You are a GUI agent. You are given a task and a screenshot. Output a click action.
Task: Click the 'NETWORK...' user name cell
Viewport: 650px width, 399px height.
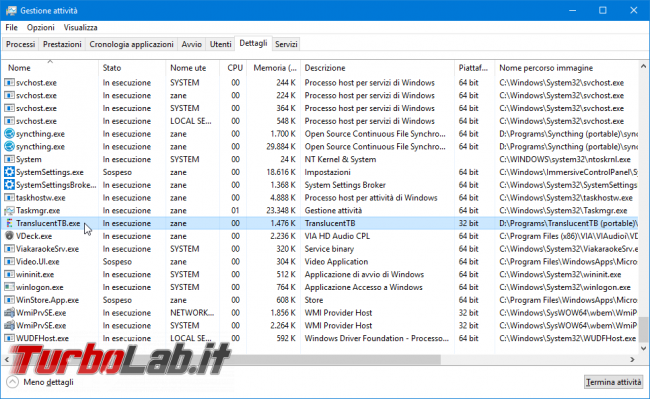point(192,313)
